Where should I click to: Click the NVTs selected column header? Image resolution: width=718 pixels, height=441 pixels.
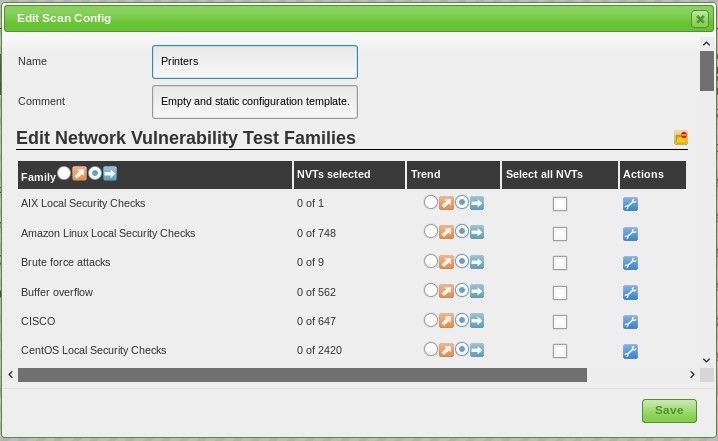349,174
